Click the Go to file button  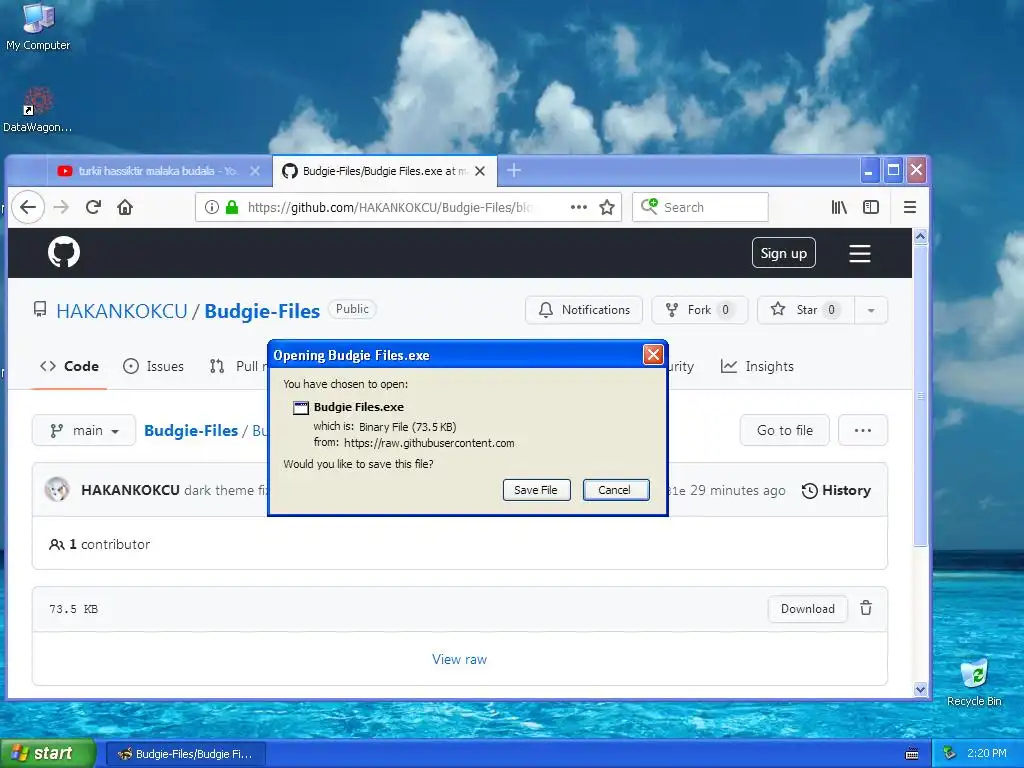[784, 430]
